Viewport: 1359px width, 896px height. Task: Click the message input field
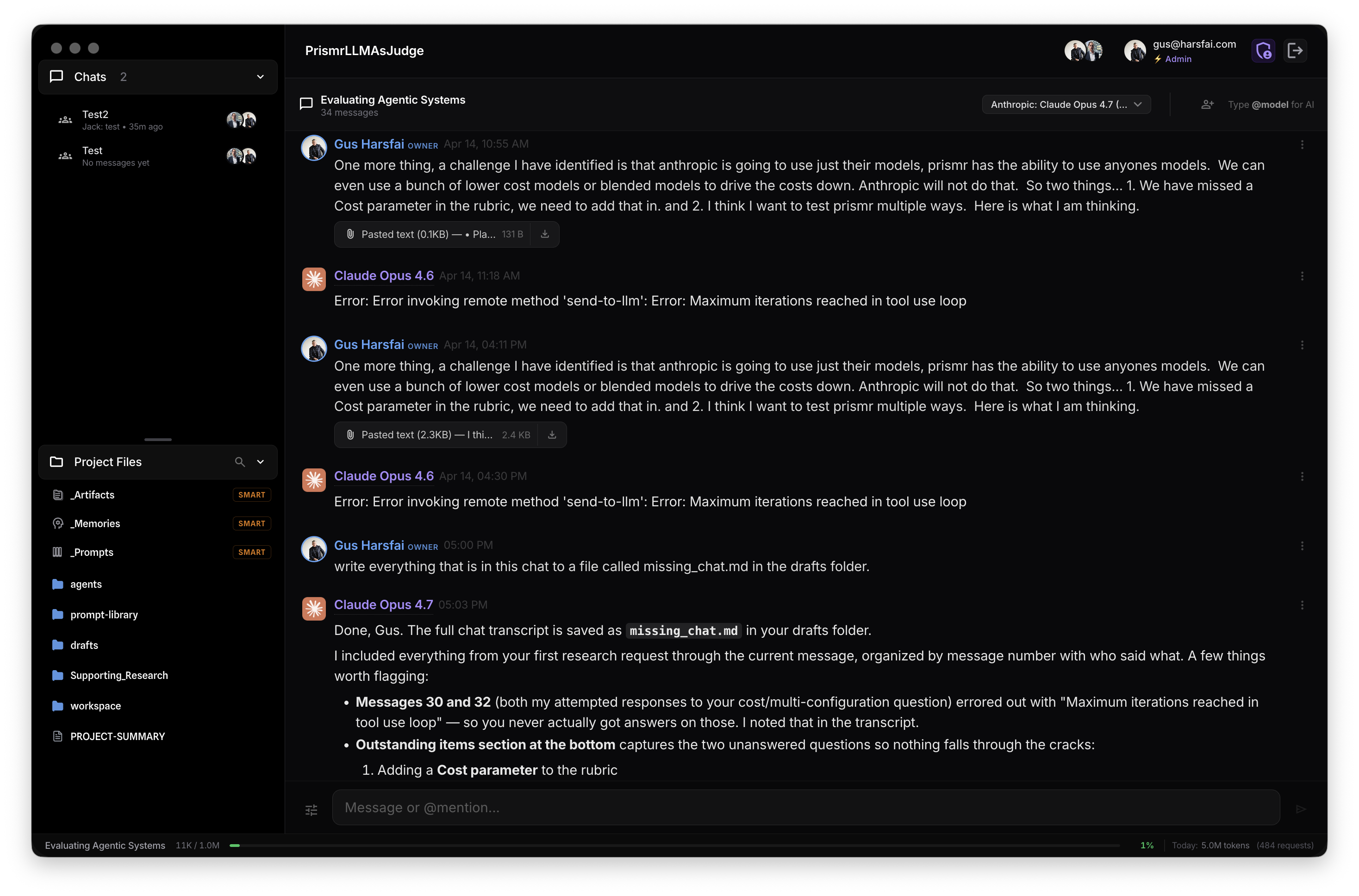(800, 808)
